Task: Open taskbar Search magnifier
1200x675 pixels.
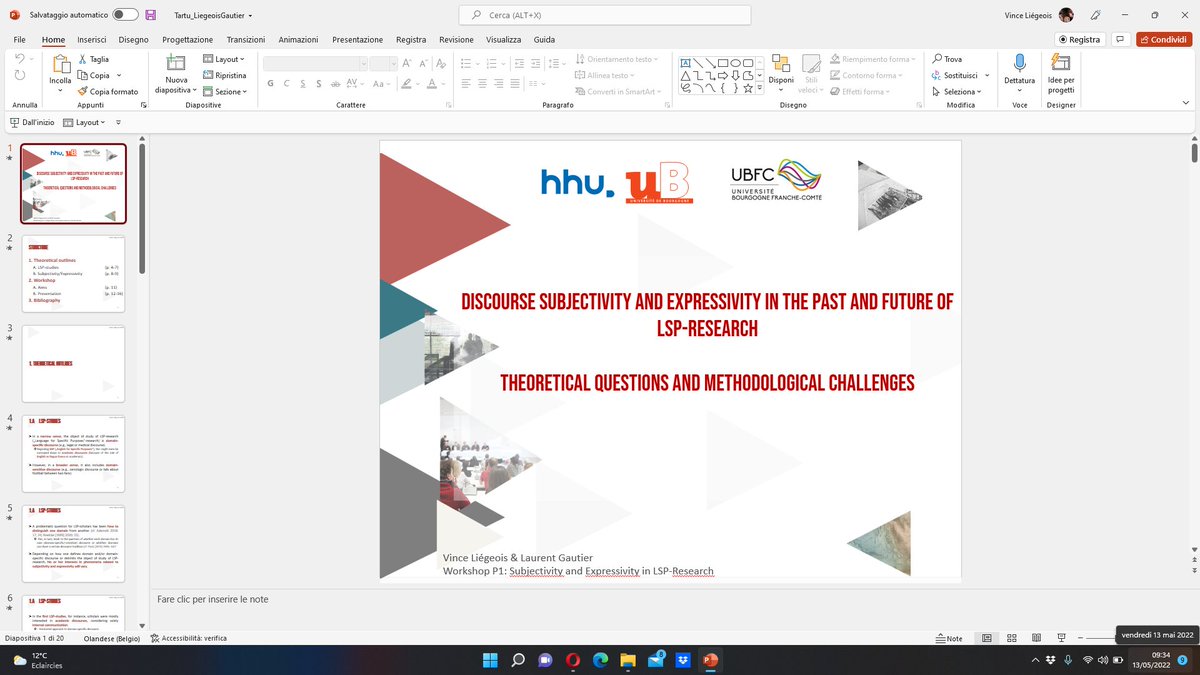Action: (518, 660)
